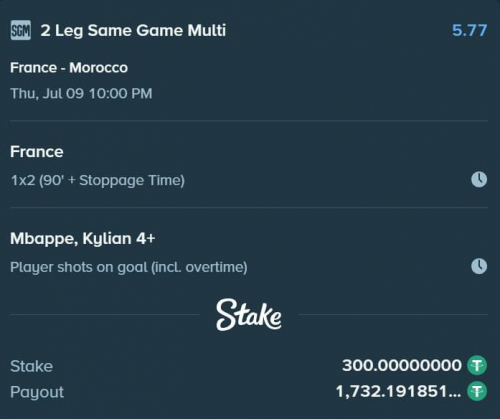Select the 2 Leg Same Game Multi title
Screen dimensions: 500x419
[x=133, y=31]
